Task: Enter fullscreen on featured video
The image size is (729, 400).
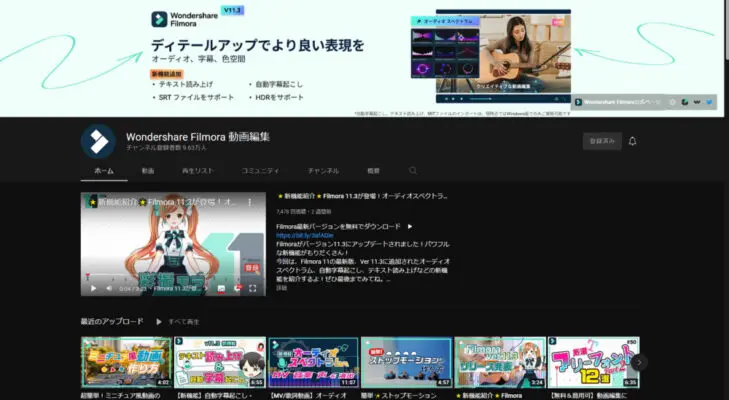Action: 252,288
